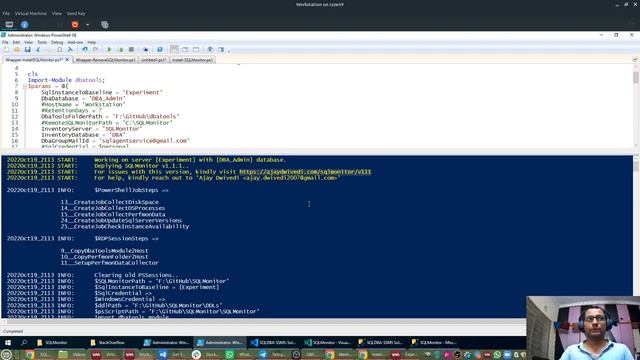Click the Import-Module dbatools line
640x360 pixels.
click(x=66, y=80)
